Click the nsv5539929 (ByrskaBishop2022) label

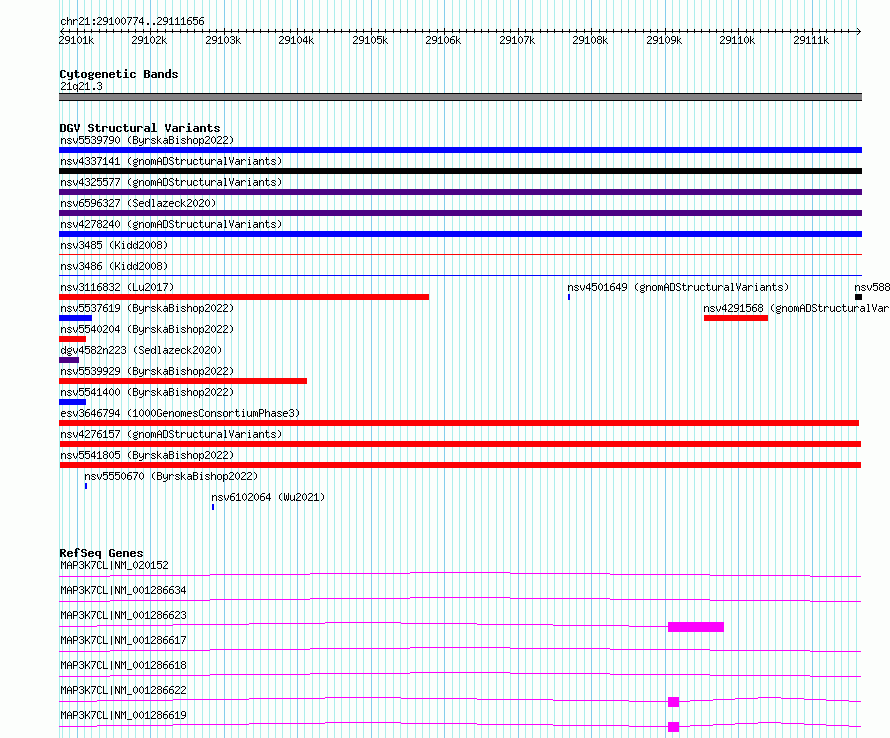click(147, 371)
